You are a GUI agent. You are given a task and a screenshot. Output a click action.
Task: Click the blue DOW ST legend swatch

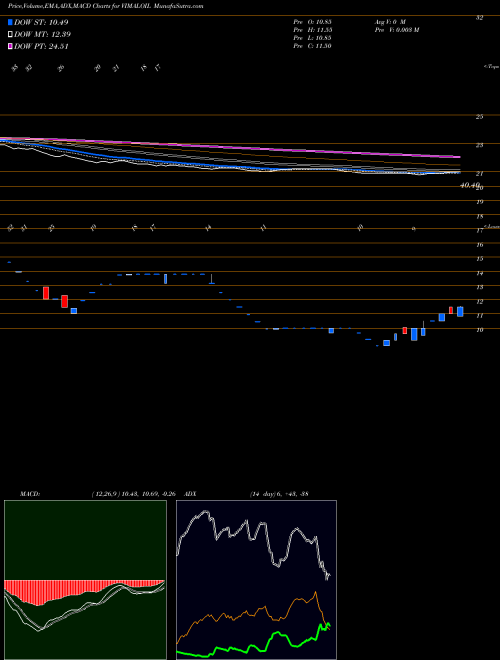10,22
